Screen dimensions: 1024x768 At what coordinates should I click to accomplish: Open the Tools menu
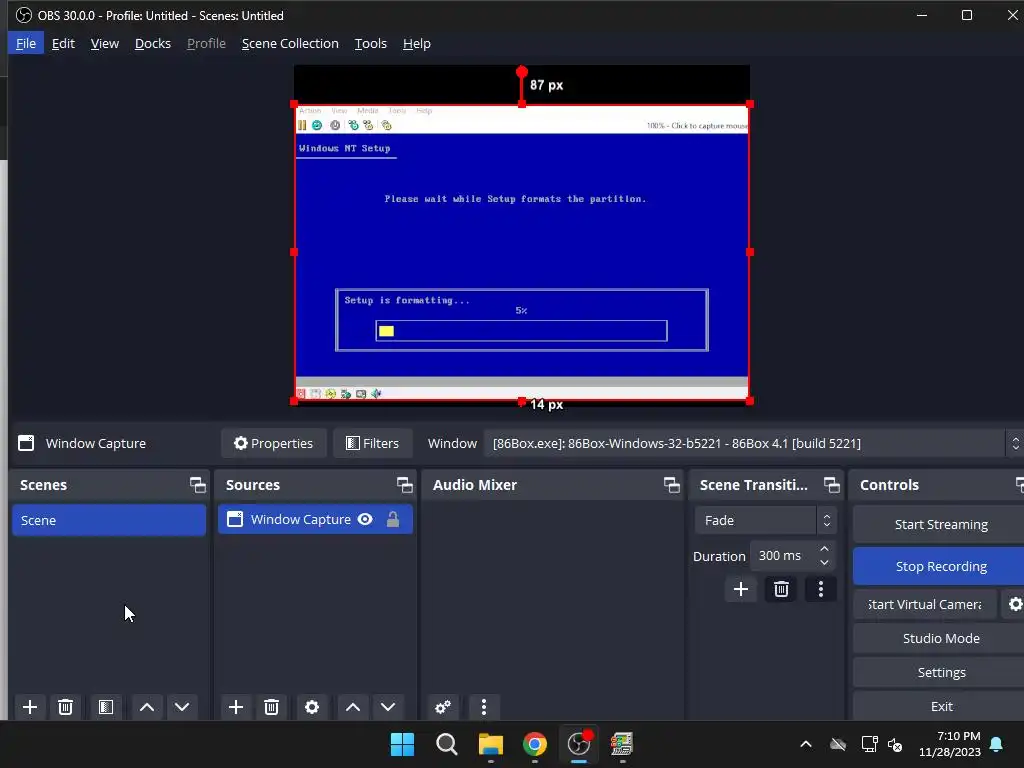[x=370, y=43]
